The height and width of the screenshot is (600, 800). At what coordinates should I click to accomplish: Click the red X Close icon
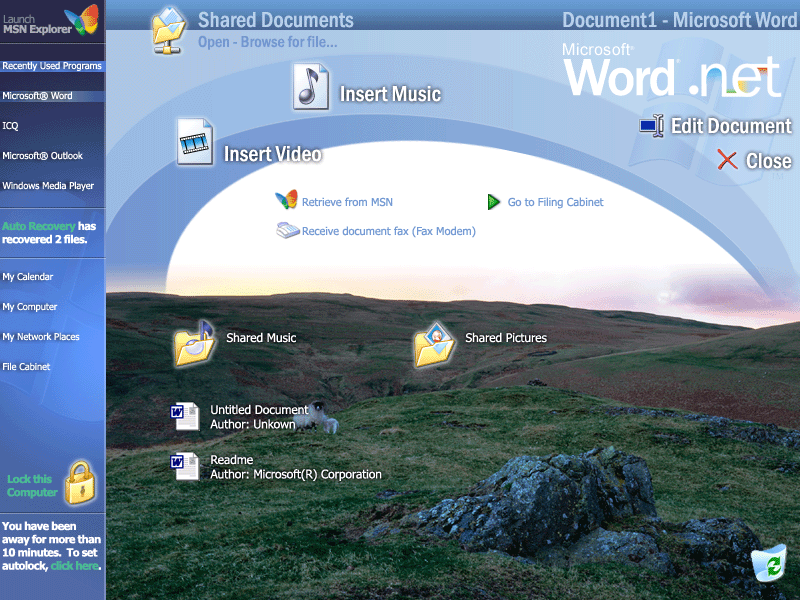click(x=727, y=160)
